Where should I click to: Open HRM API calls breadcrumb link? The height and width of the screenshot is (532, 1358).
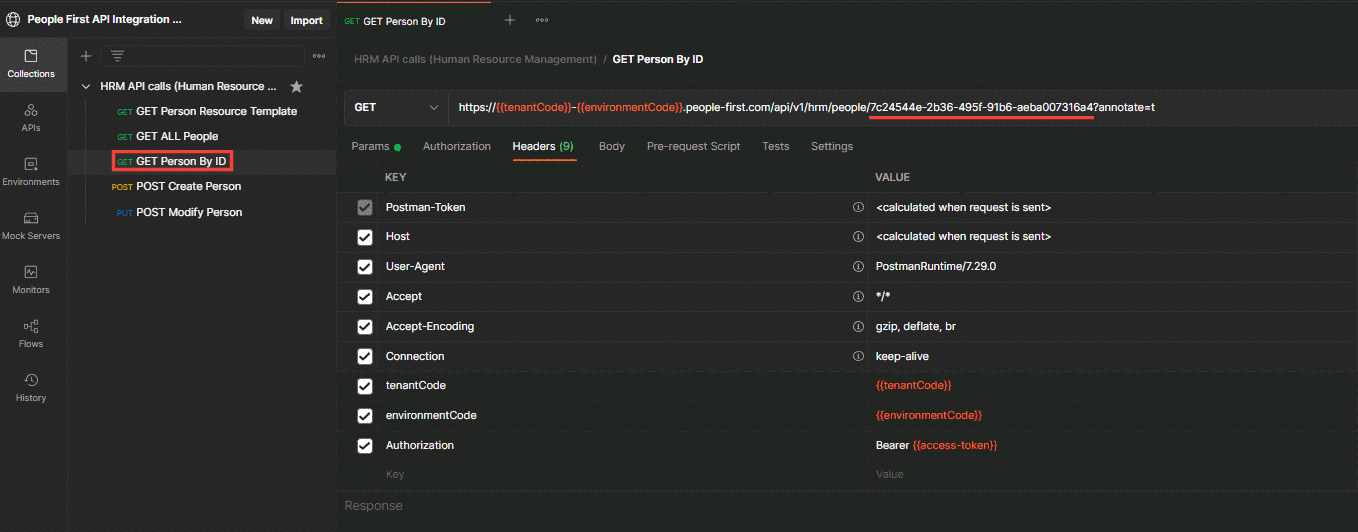[475, 59]
